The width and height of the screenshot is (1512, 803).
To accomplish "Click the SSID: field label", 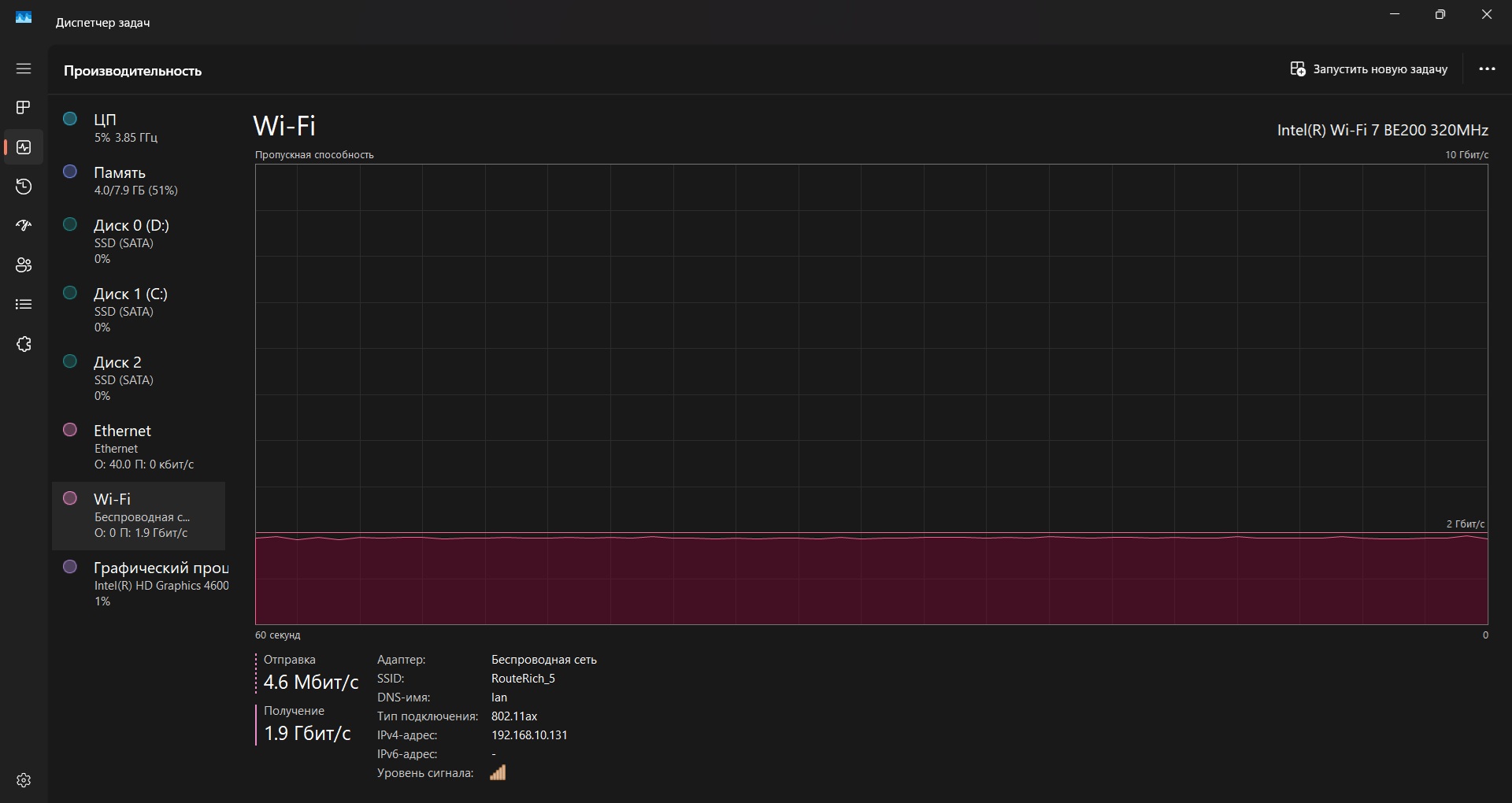I will [391, 679].
